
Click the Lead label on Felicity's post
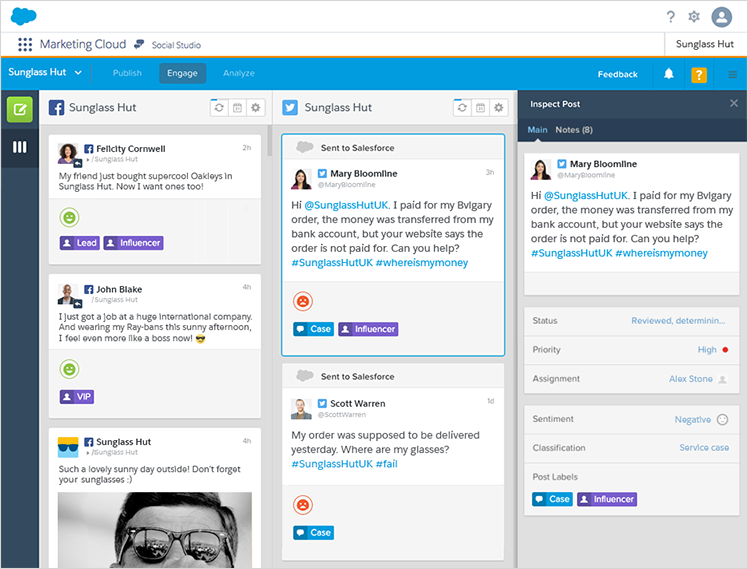80,243
